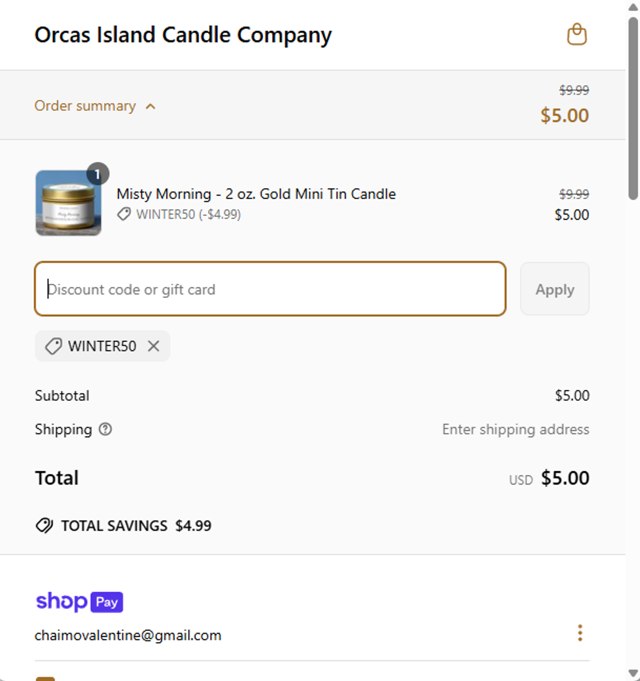640x681 pixels.
Task: Click the Misty Morning candle thumbnail
Action: tap(68, 203)
